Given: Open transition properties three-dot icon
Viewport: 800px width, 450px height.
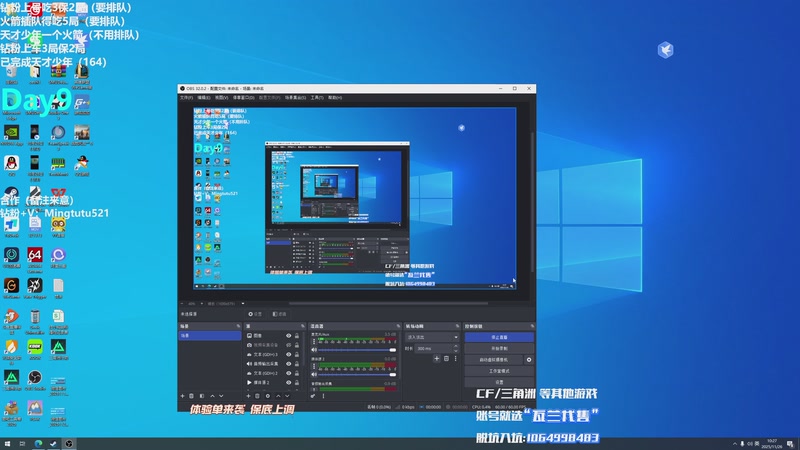Looking at the screenshot, I should point(456,359).
